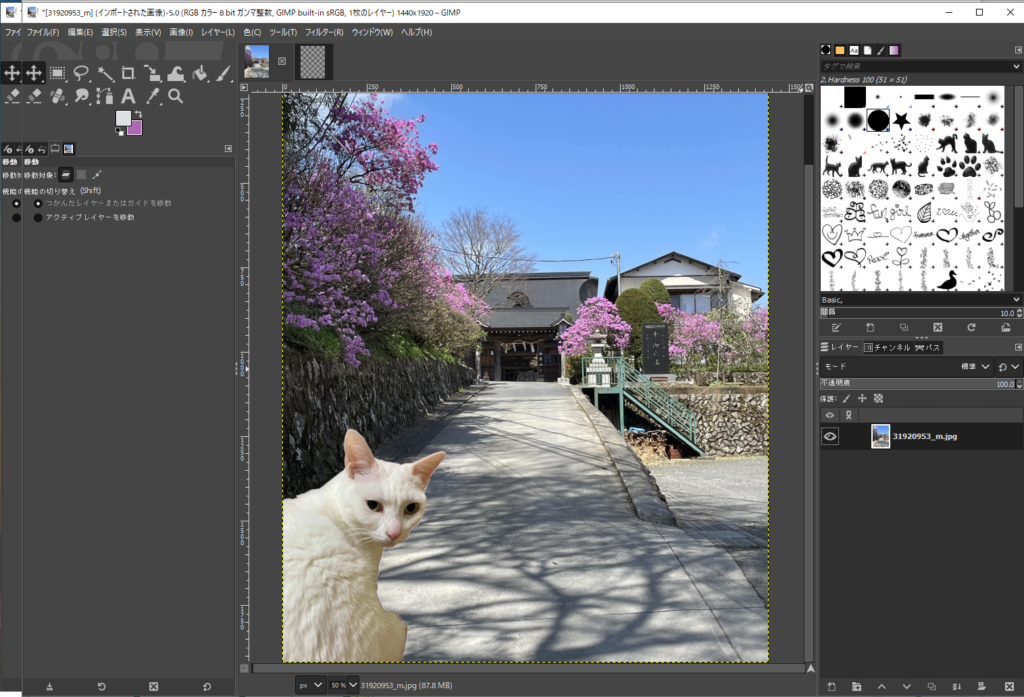Viewport: 1024px width, 697px height.
Task: Open the 50% zoom level dropdown
Action: pos(343,685)
